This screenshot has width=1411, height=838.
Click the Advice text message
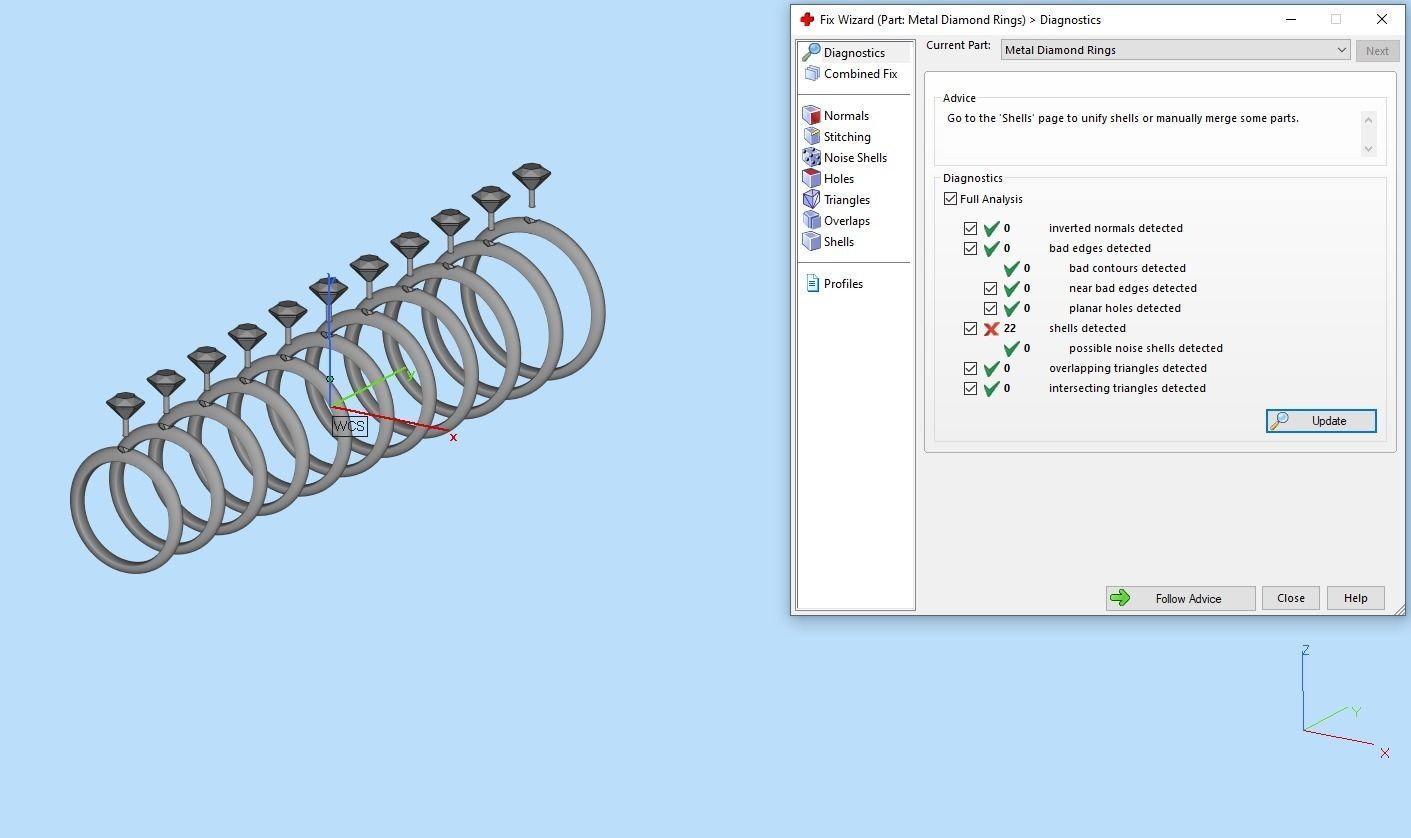[x=1122, y=118]
